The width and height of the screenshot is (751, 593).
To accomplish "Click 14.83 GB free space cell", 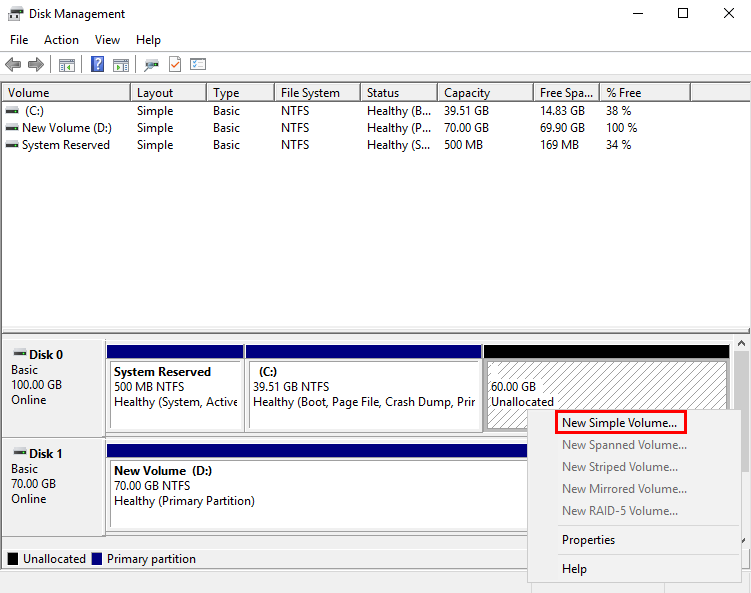I will [562, 111].
